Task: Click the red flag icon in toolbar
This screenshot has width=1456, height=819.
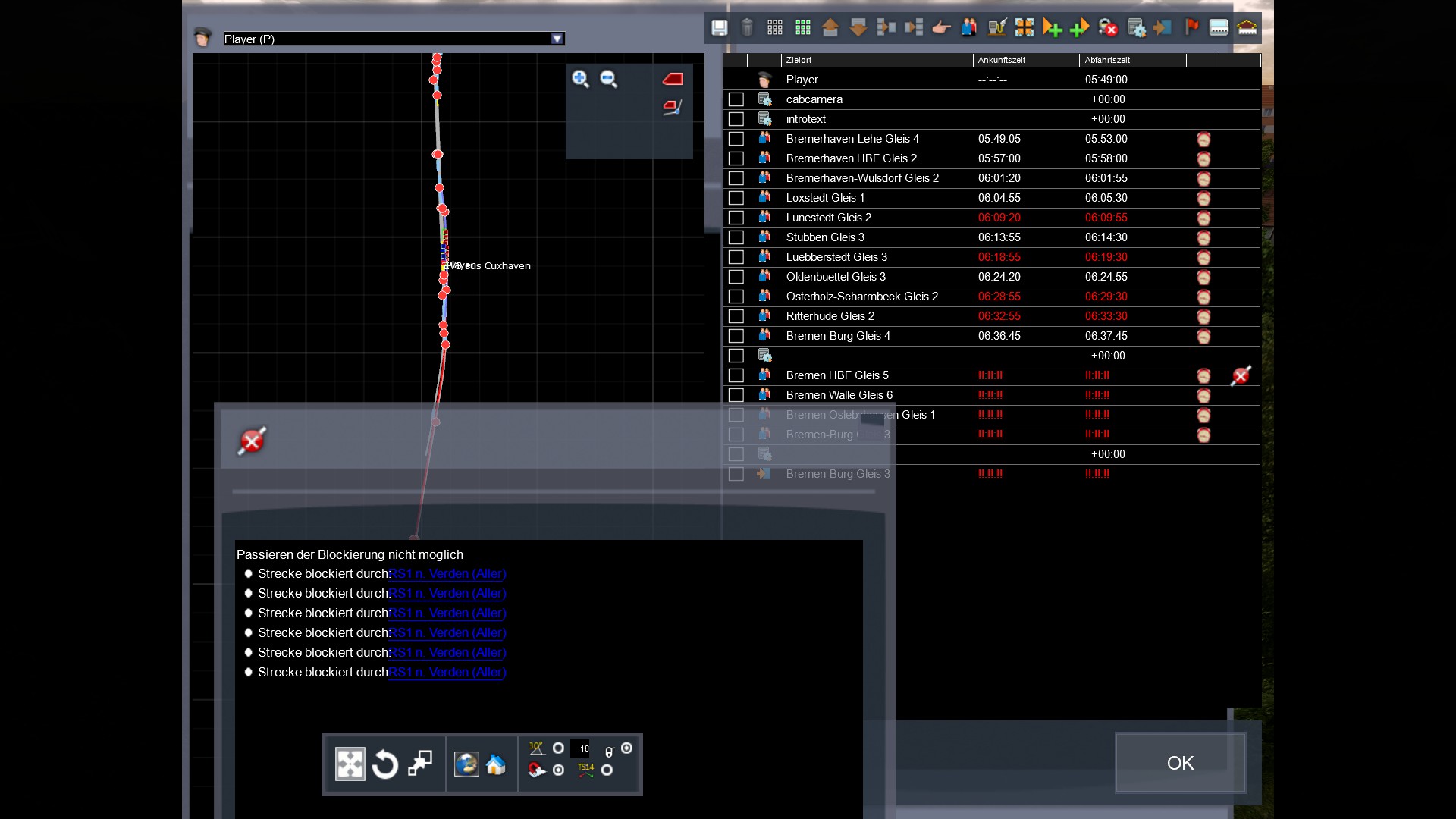Action: point(1191,28)
